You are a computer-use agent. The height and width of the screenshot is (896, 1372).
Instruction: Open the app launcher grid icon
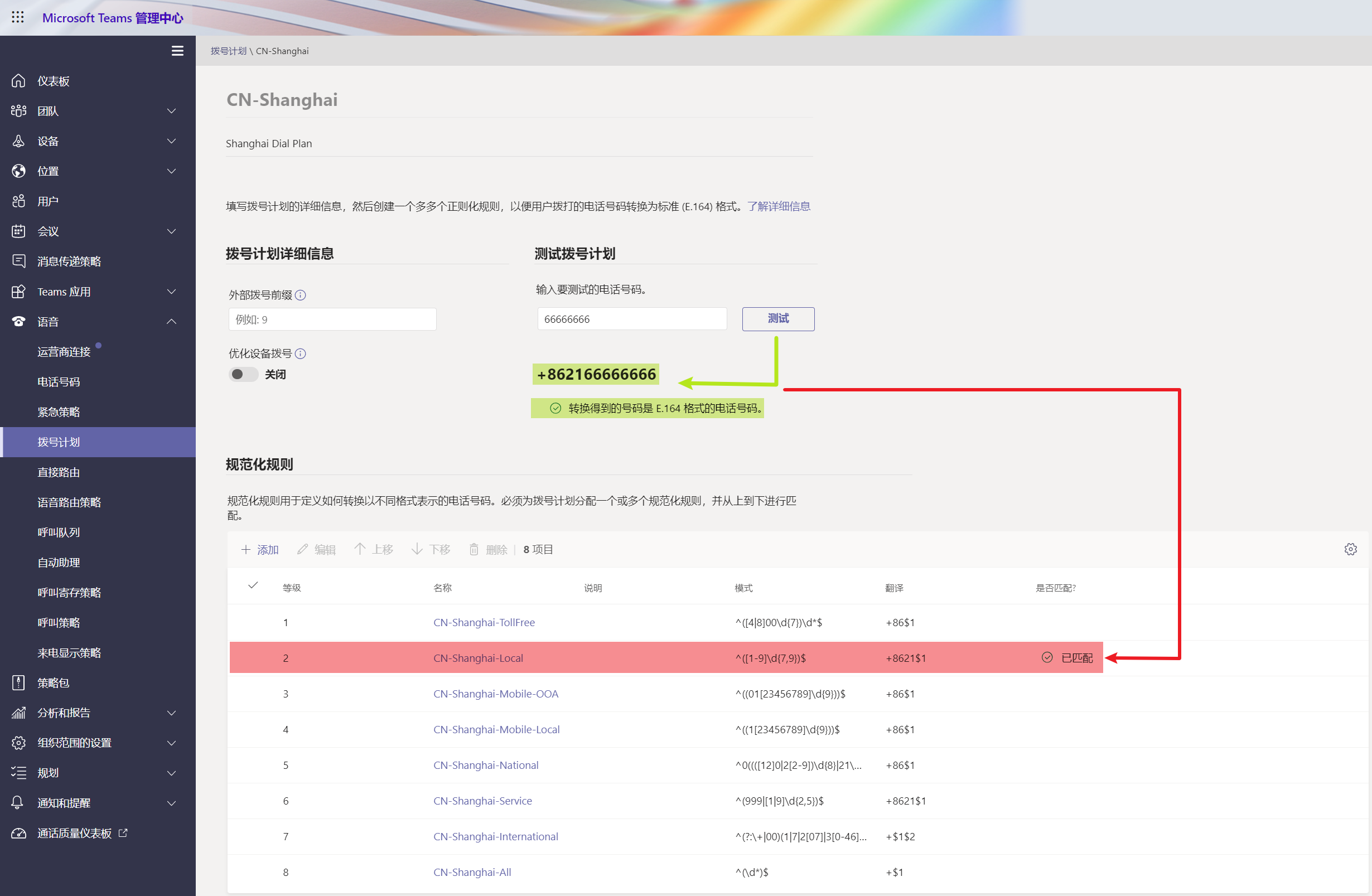pyautogui.click(x=18, y=17)
